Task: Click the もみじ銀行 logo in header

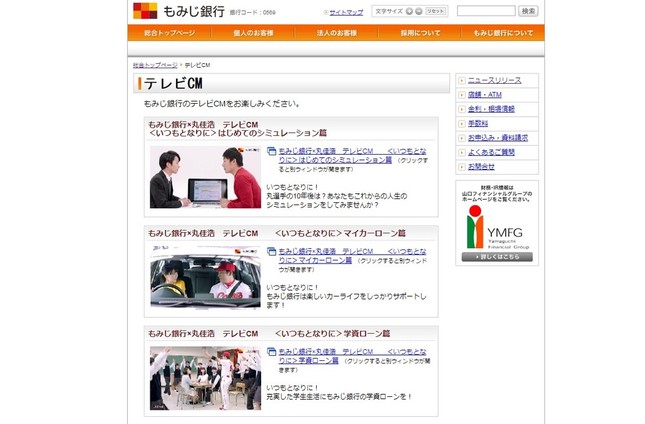Action: coord(164,11)
